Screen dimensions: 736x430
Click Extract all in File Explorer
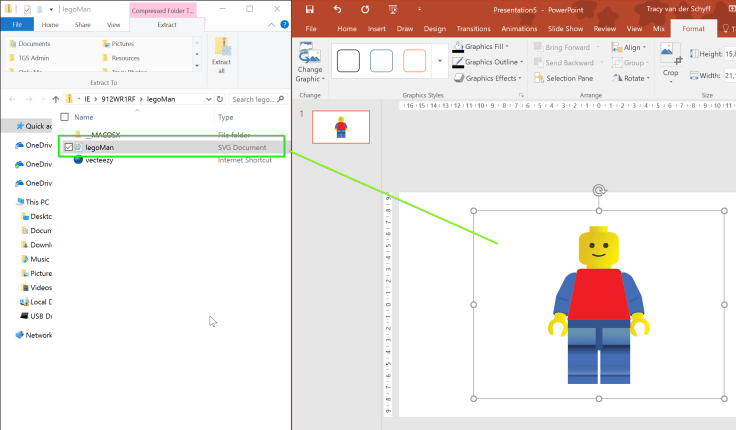click(x=222, y=55)
